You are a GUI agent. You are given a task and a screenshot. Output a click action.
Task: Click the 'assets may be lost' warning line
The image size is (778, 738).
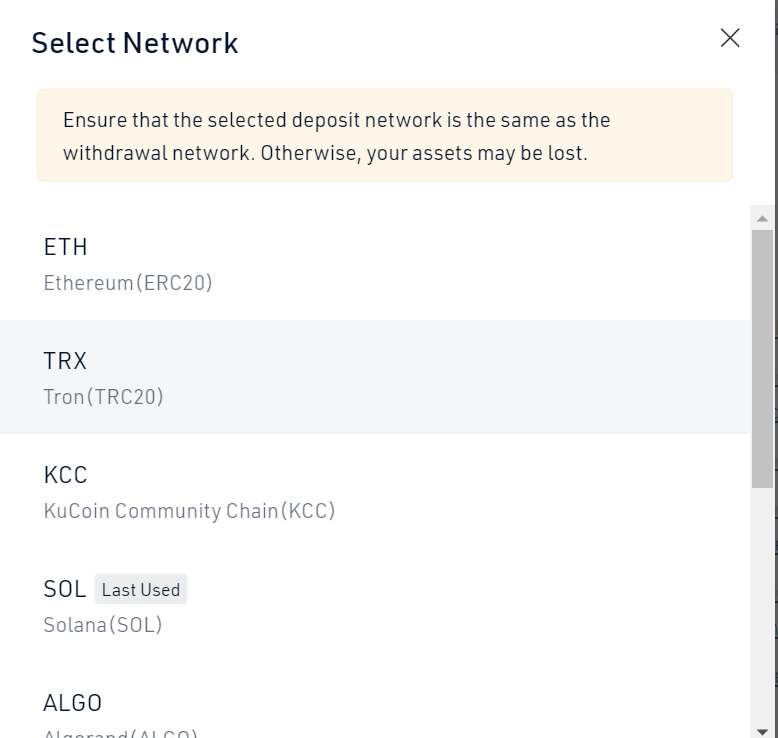(x=325, y=154)
